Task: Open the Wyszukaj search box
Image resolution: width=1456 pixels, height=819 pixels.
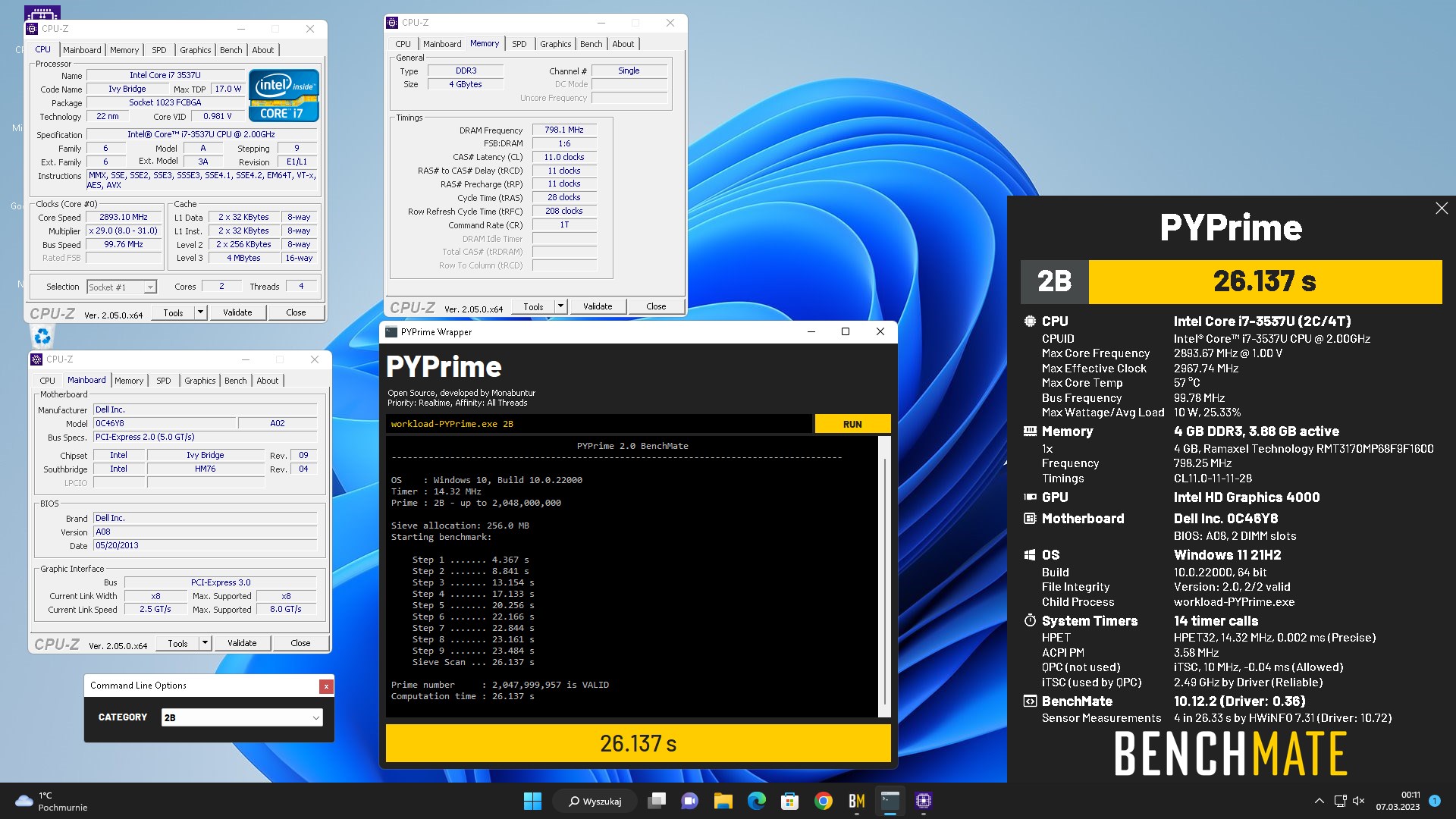Action: coord(595,801)
